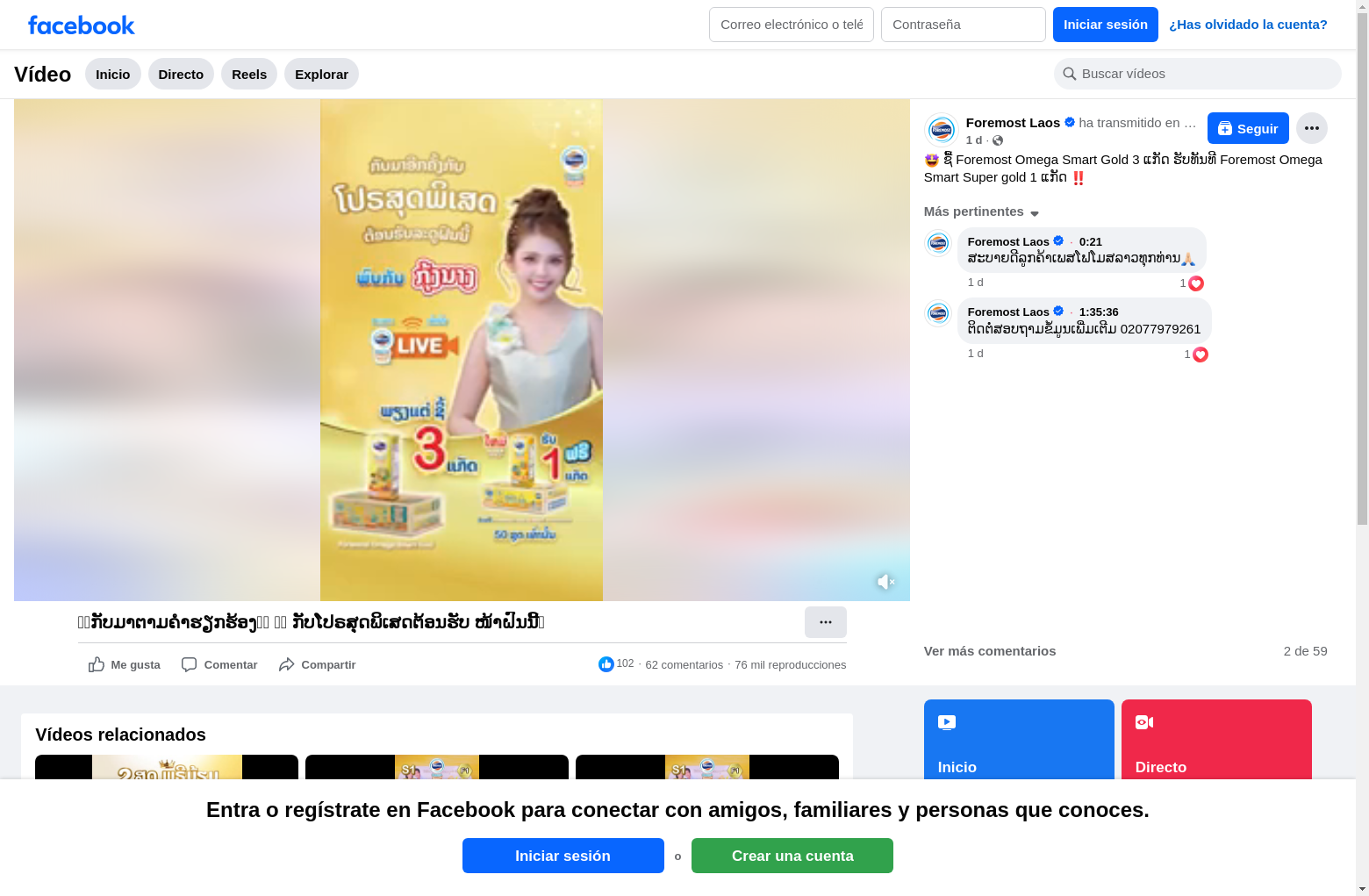Click the green Crear una cuenta button
This screenshot has height=896, width=1369.
(792, 856)
